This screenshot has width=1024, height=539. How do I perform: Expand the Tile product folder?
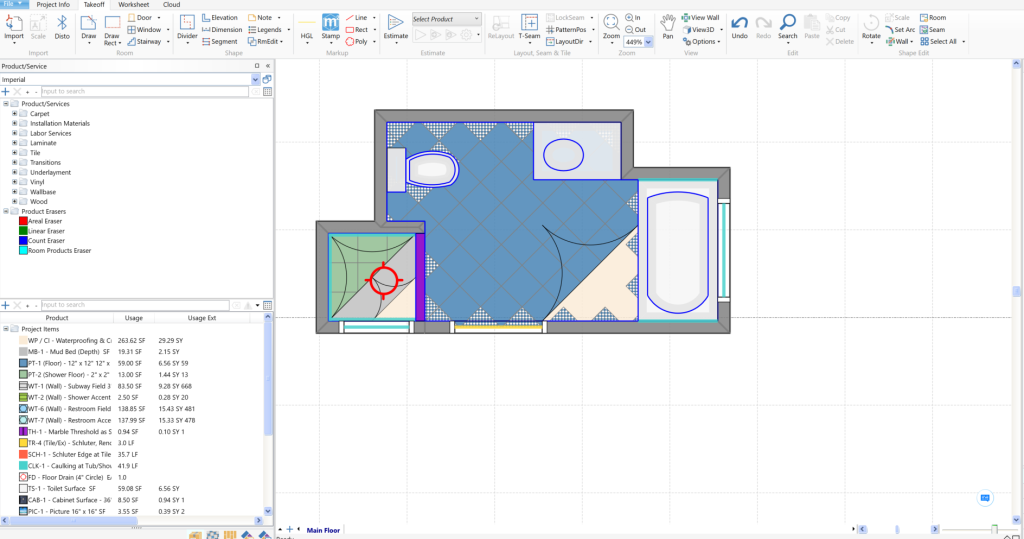(x=15, y=153)
